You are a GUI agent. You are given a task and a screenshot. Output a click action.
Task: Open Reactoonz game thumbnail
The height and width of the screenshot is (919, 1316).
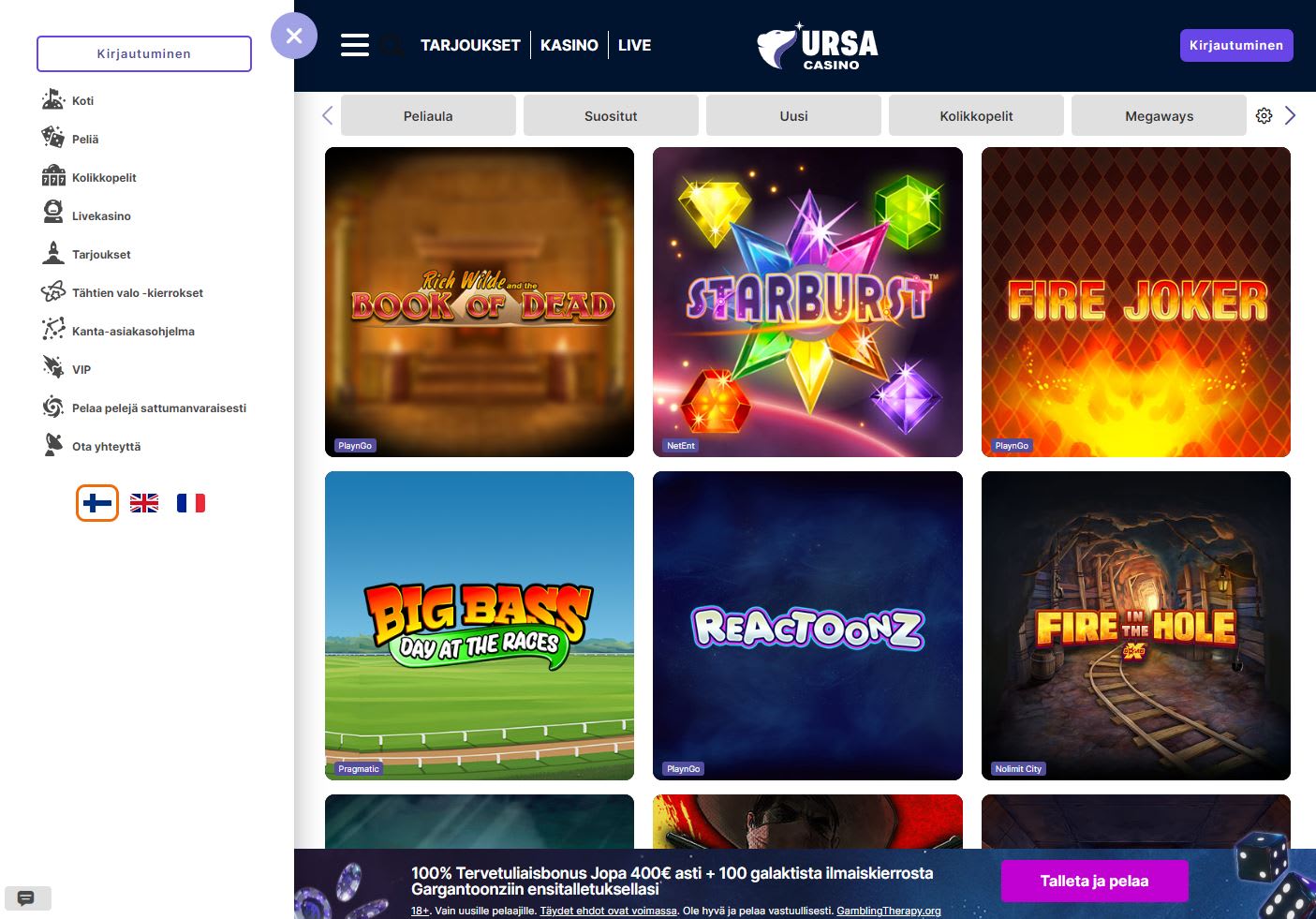(x=807, y=626)
